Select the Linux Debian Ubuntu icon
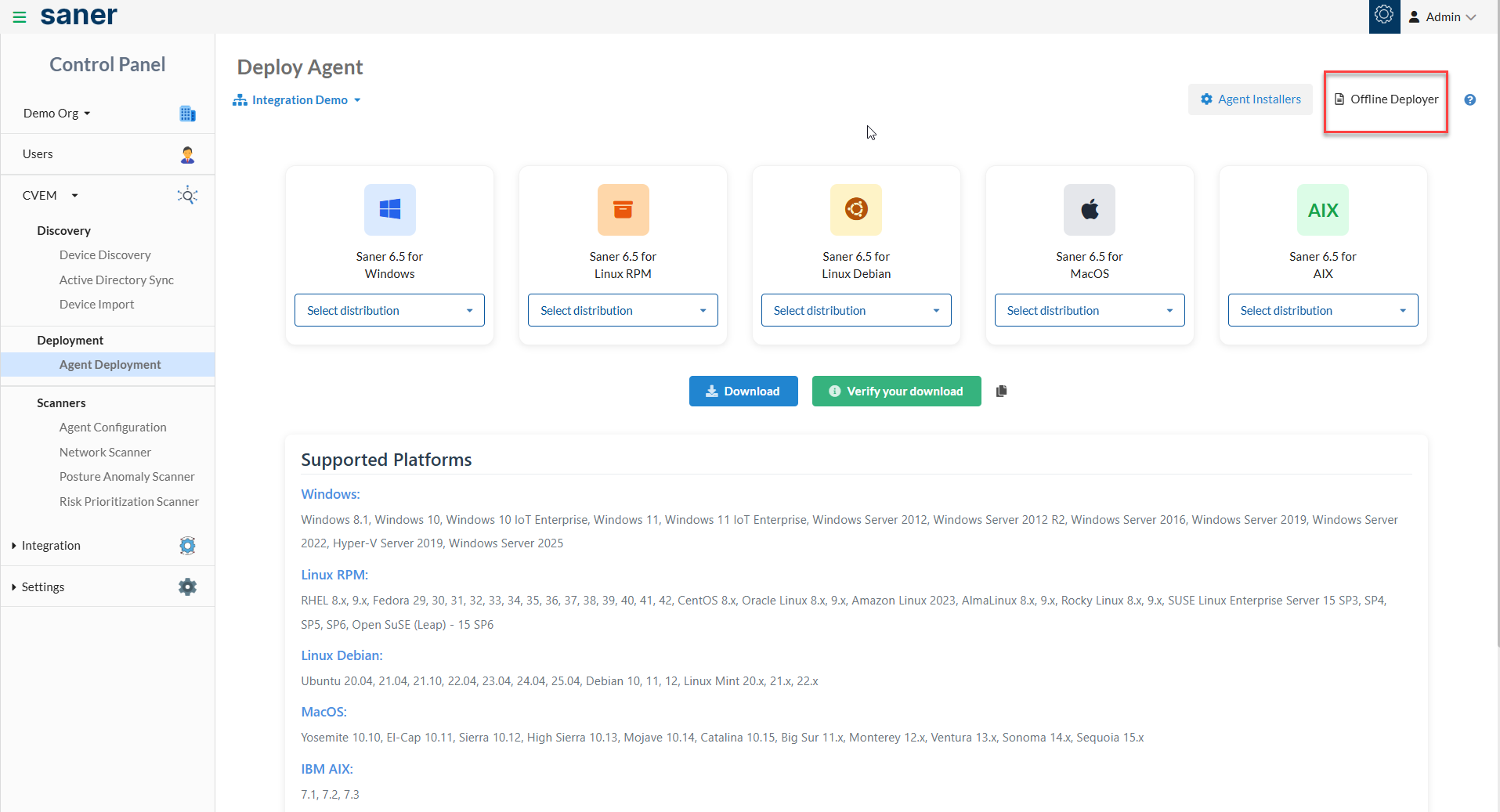 856,210
